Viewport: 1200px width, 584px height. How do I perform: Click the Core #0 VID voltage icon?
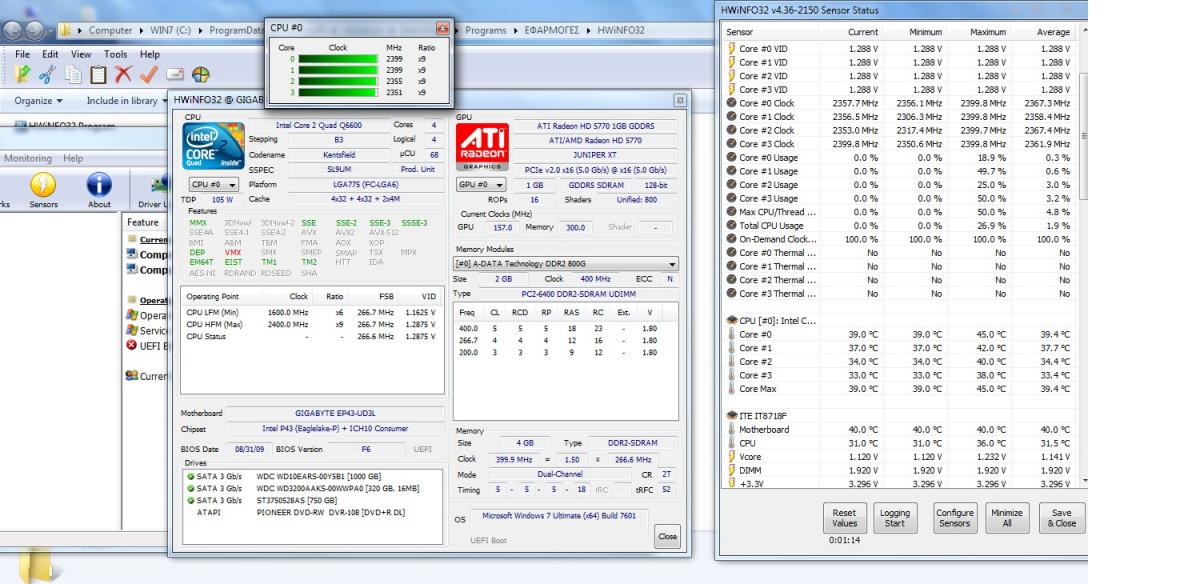(731, 47)
